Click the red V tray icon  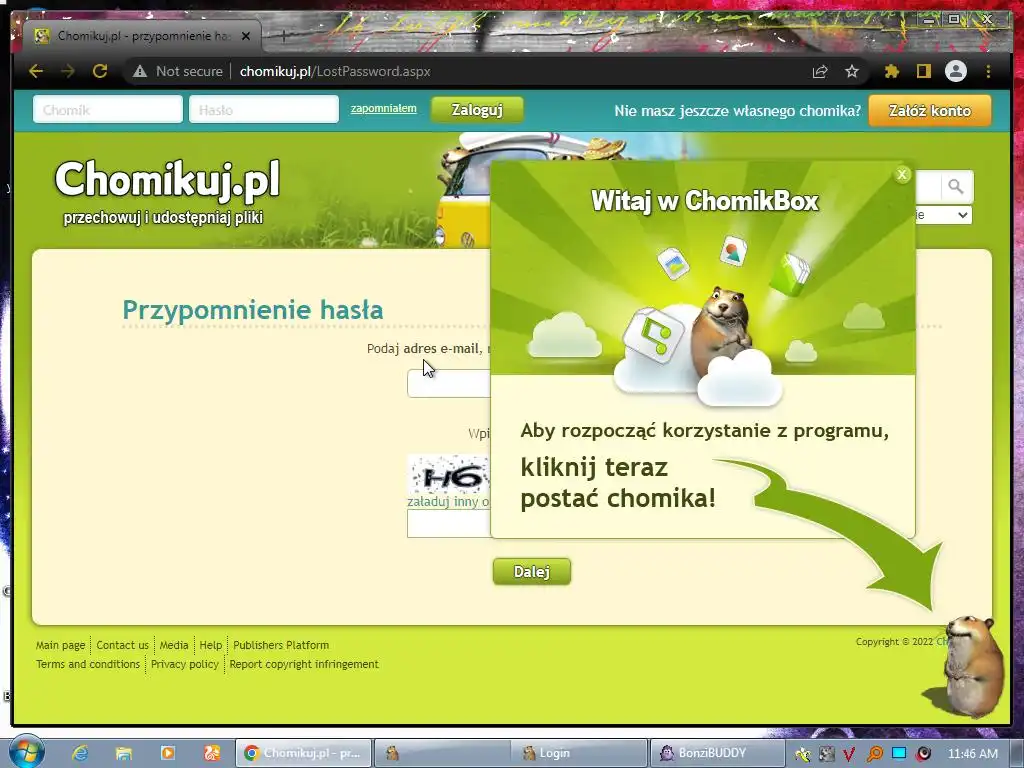pos(849,754)
